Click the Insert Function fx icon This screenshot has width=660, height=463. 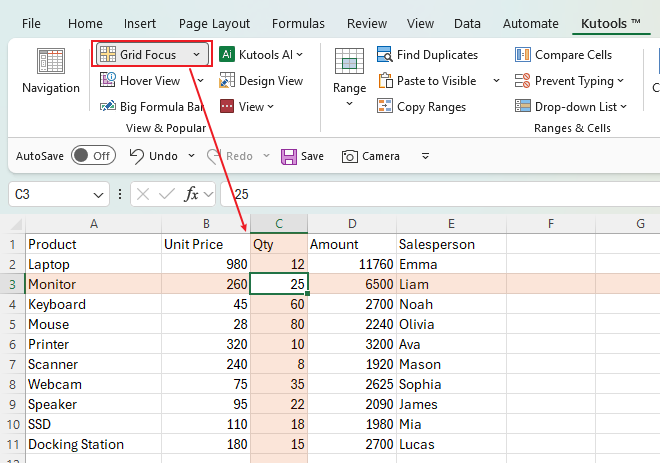pos(191,194)
